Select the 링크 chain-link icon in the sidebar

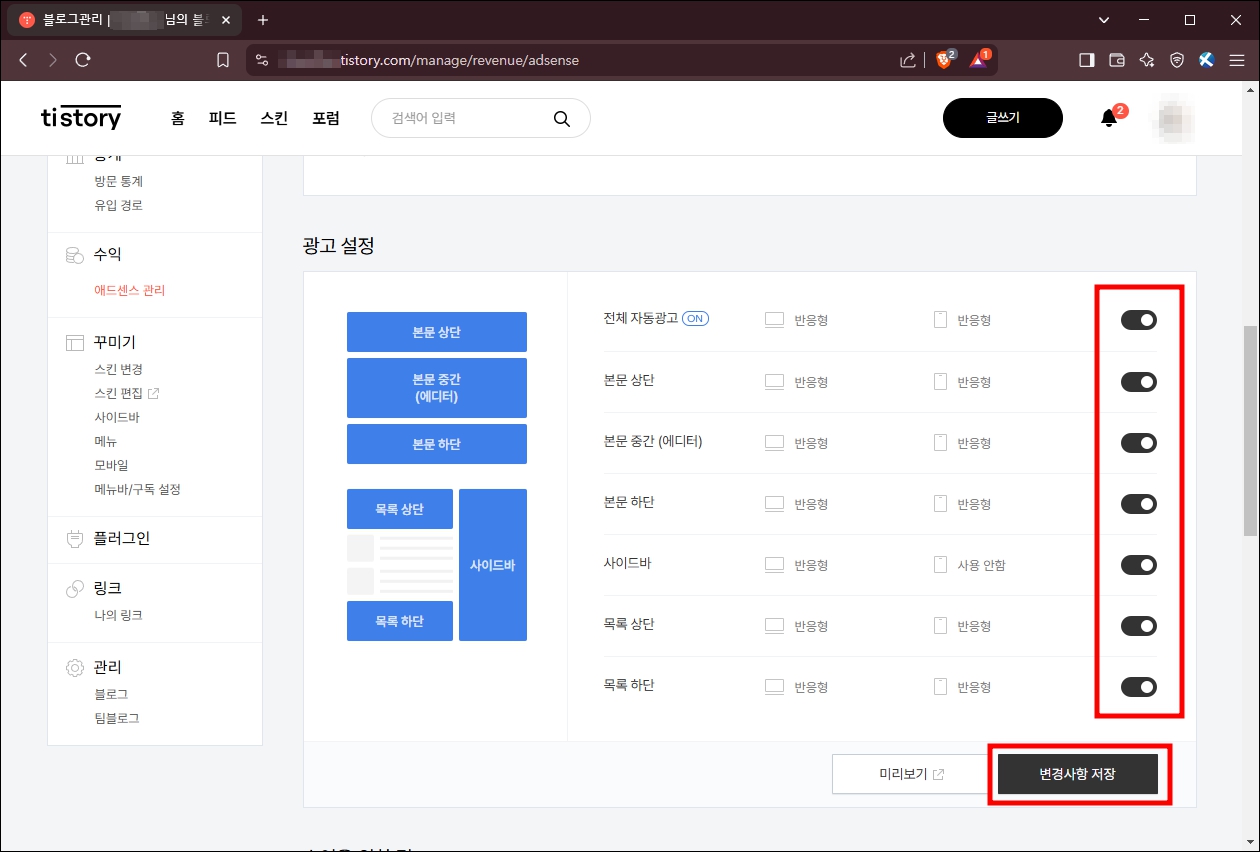point(75,588)
